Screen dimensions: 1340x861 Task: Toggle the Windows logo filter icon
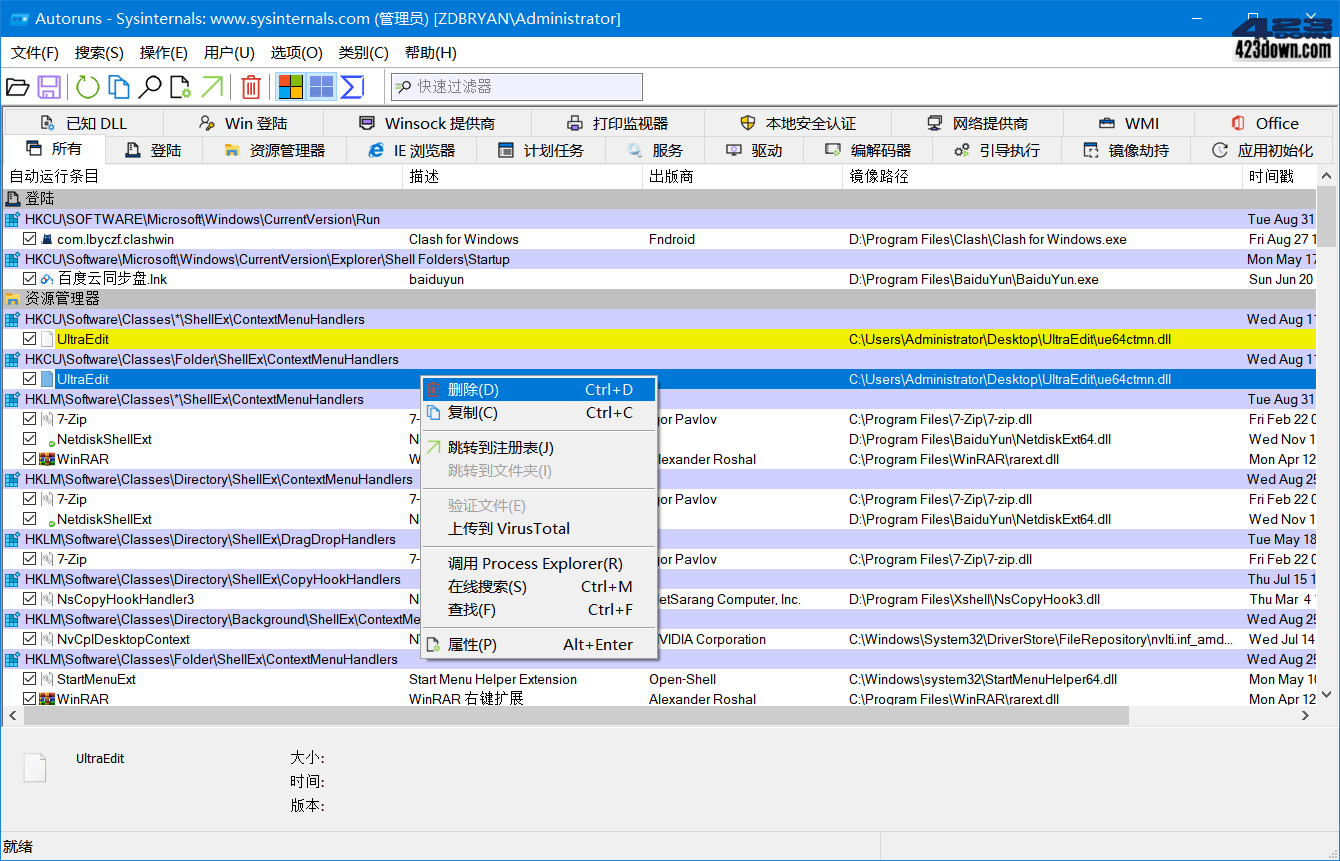pyautogui.click(x=290, y=87)
